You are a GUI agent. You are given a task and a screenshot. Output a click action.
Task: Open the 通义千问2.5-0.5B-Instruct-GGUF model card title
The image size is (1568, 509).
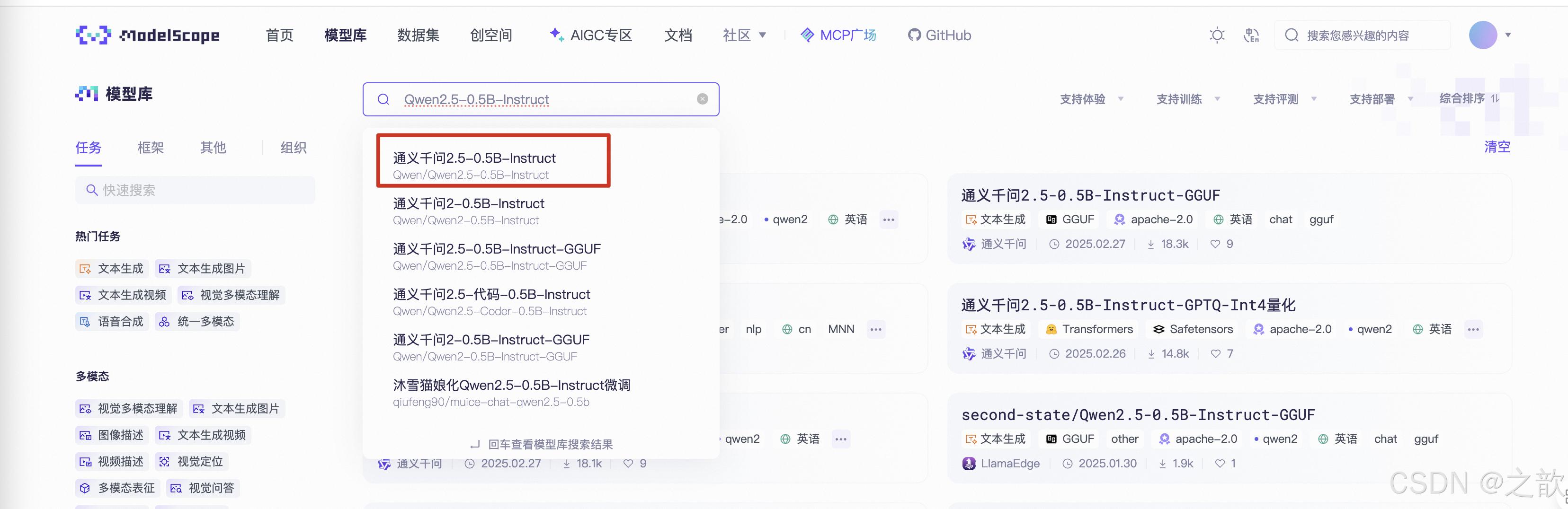point(1091,195)
